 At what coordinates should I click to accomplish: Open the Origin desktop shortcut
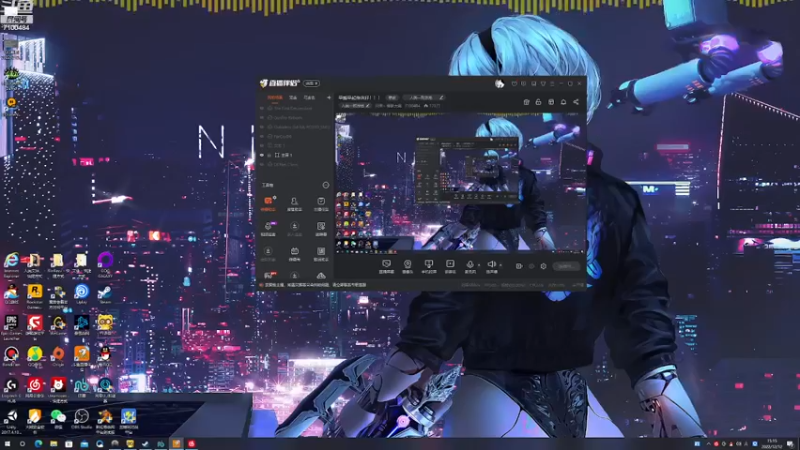(x=58, y=357)
